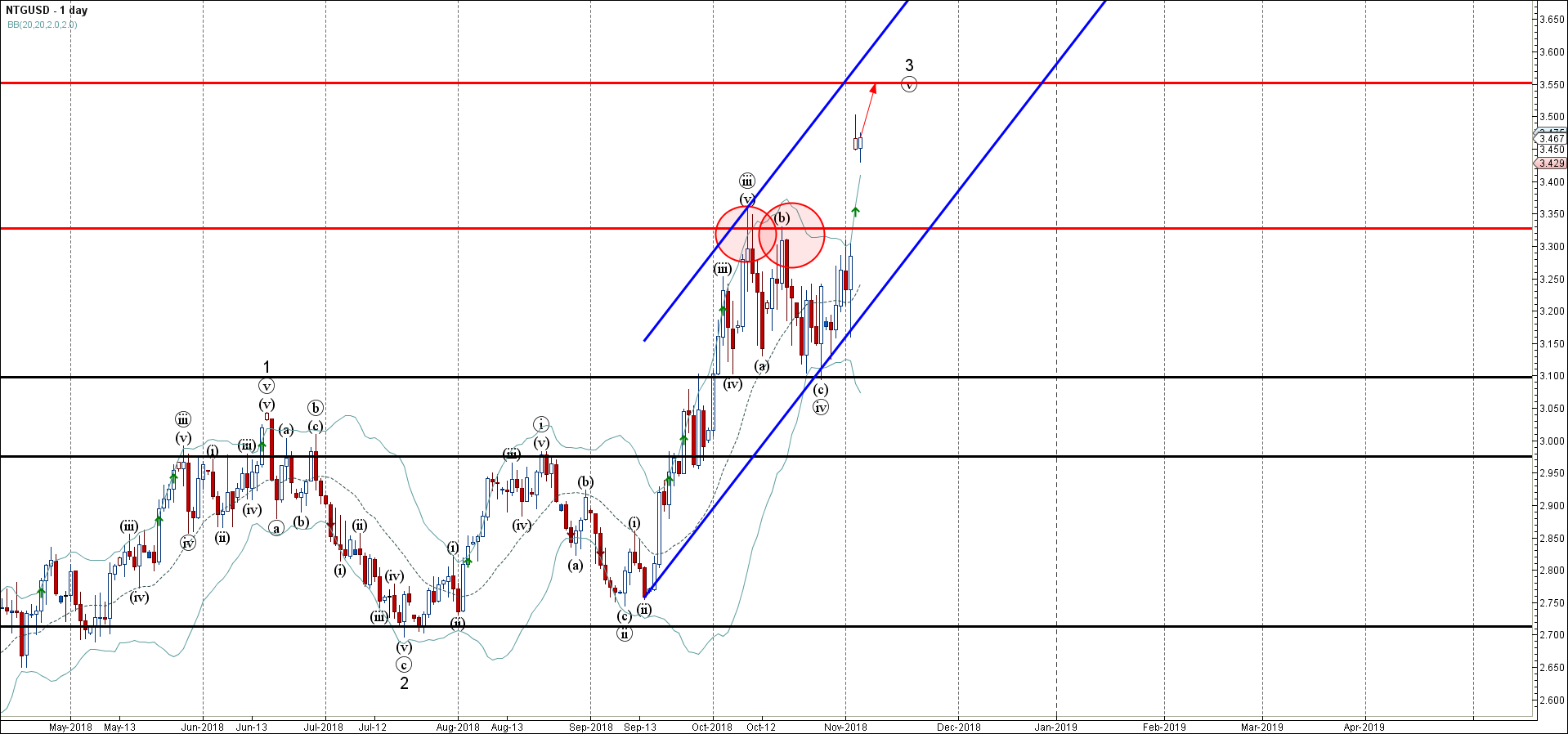Viewport: 1568px width, 734px height.
Task: Select the large wave 3 label
Action: click(x=909, y=65)
